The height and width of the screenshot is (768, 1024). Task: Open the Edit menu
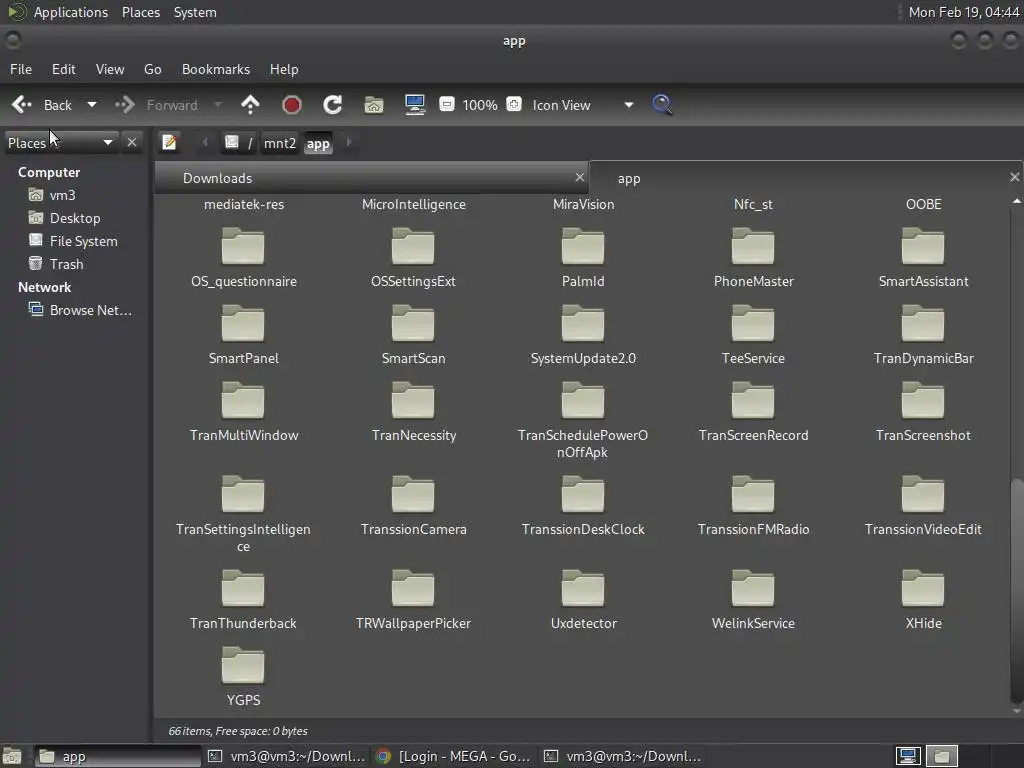pyautogui.click(x=63, y=69)
